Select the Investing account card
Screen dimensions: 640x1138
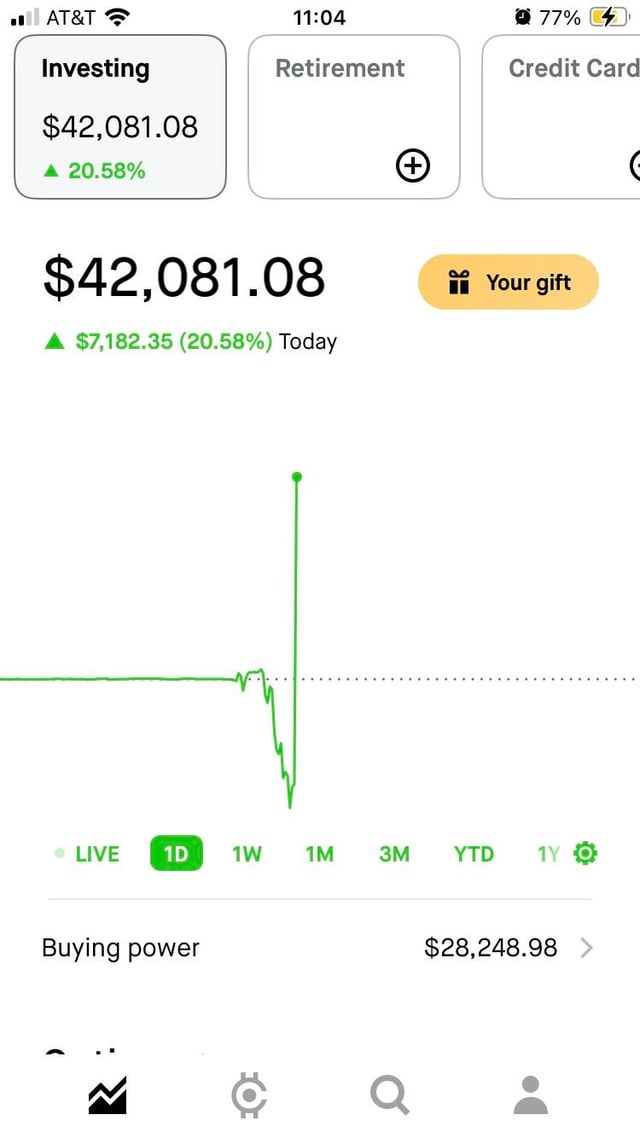pyautogui.click(x=120, y=117)
